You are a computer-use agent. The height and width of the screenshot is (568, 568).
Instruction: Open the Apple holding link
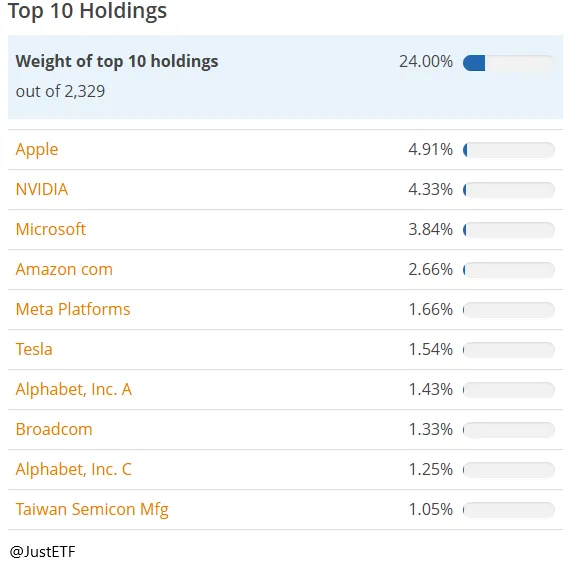pos(37,149)
